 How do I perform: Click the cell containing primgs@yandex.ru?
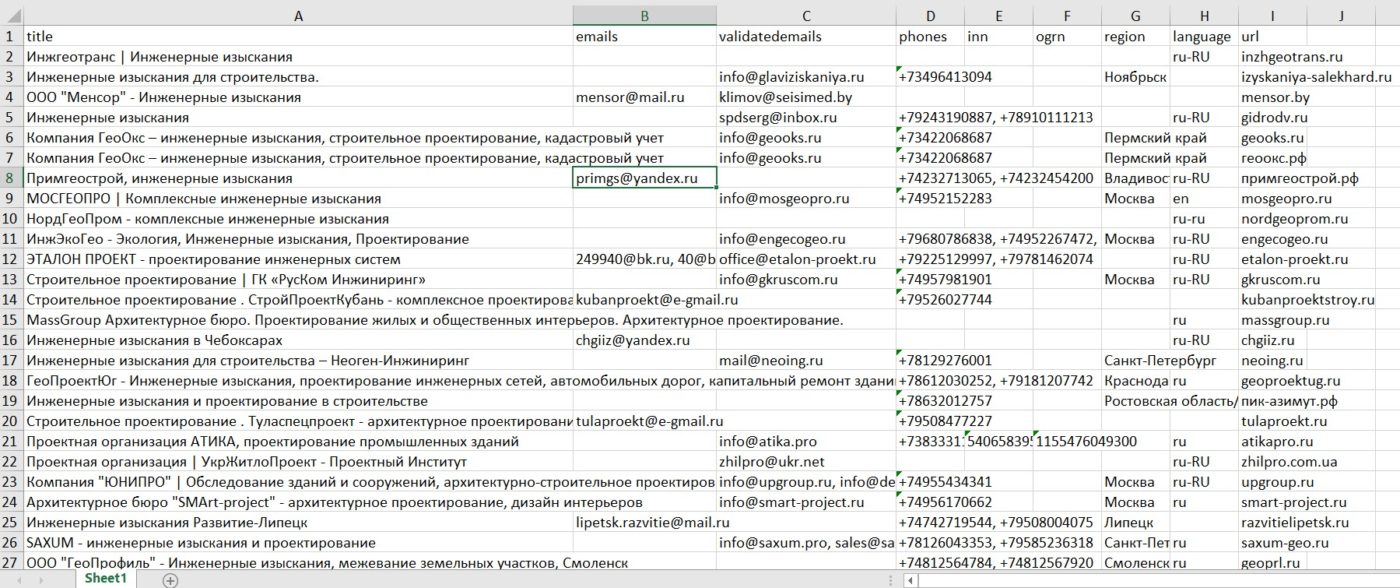click(644, 177)
